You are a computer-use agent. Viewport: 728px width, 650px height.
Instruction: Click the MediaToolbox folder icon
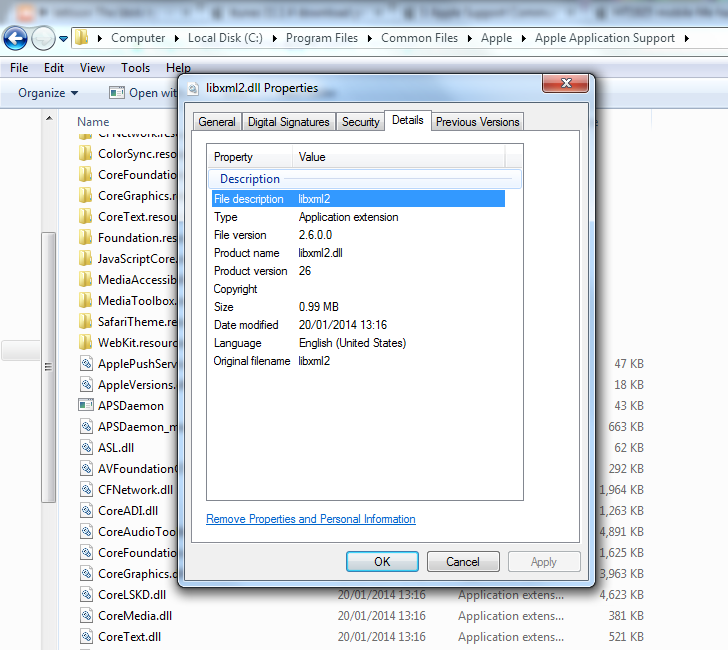[85, 301]
